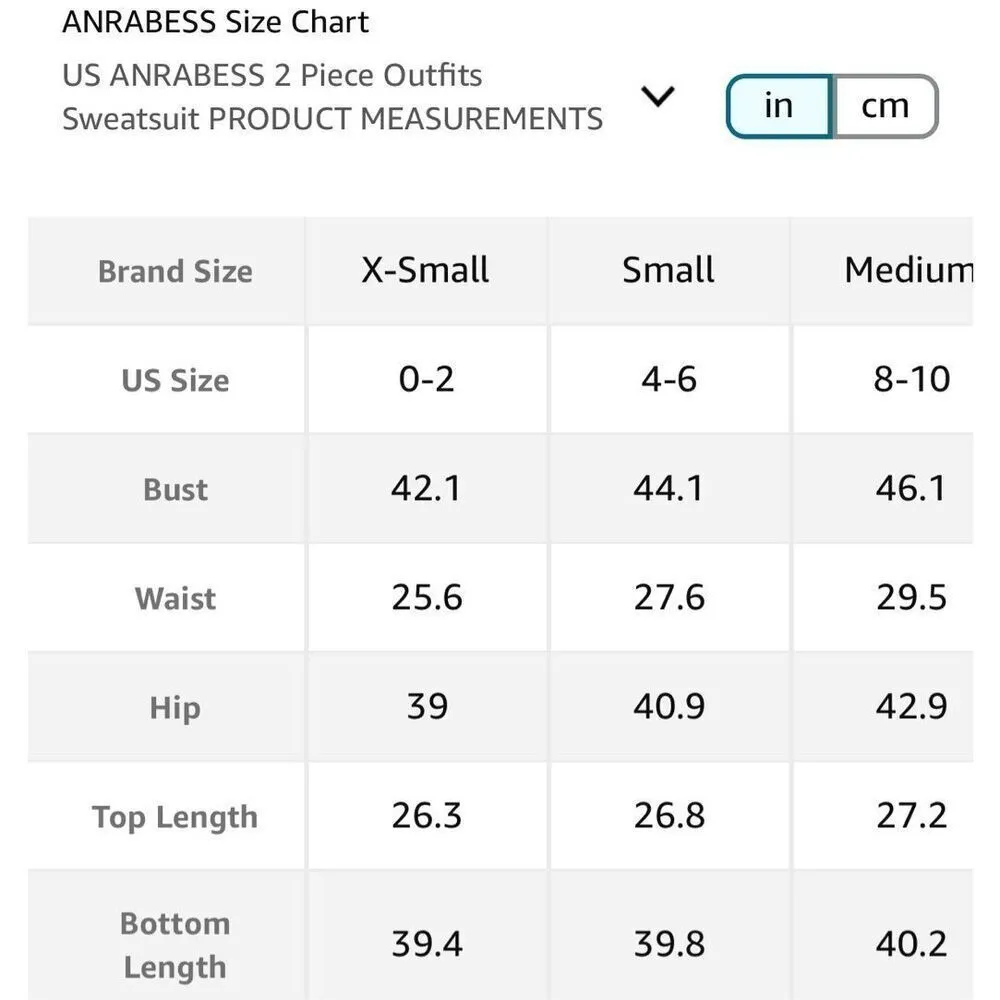Click the ANRABESS Size Chart heading
1000x1000 pixels.
pos(215,22)
